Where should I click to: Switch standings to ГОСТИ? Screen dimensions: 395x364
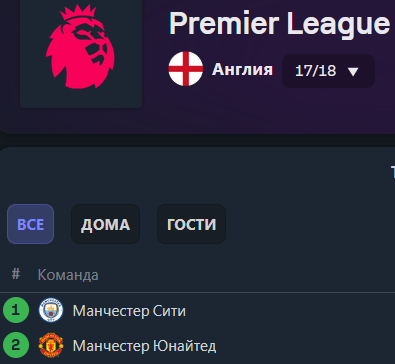pyautogui.click(x=191, y=224)
